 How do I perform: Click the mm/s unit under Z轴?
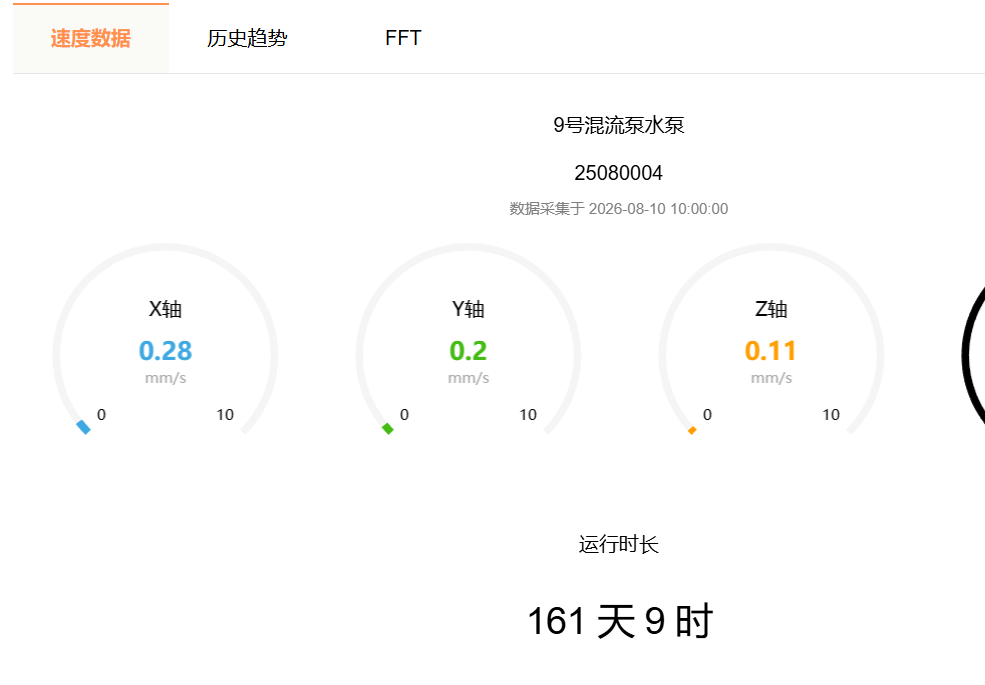click(771, 378)
